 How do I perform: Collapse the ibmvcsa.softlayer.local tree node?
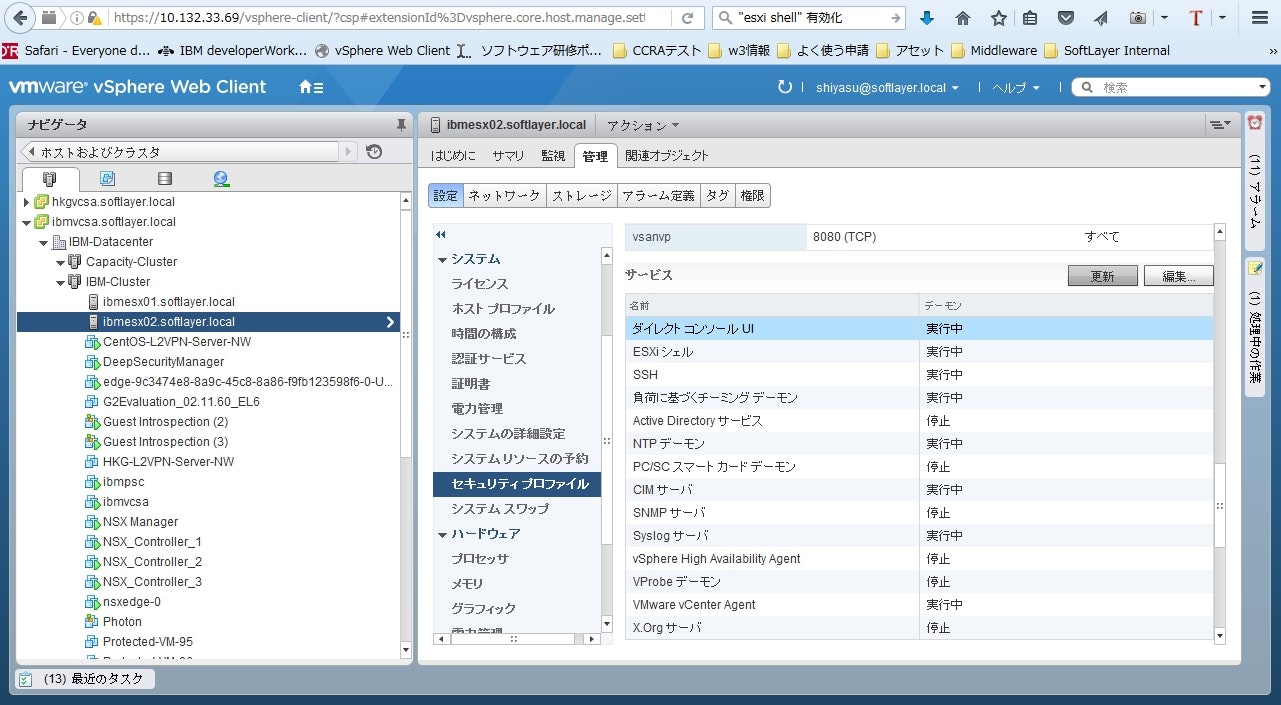pos(26,222)
